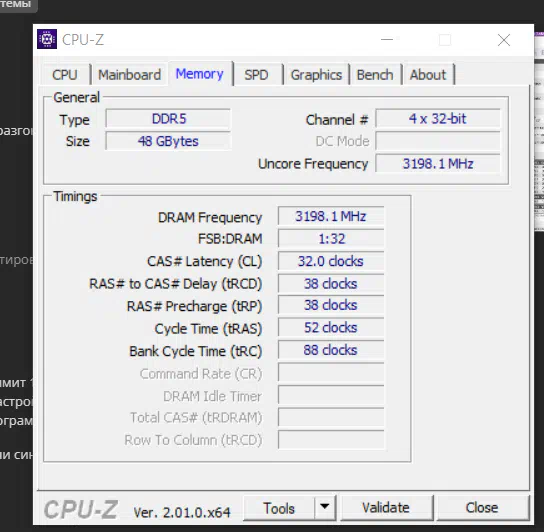Open the Bench tab

[x=375, y=75]
